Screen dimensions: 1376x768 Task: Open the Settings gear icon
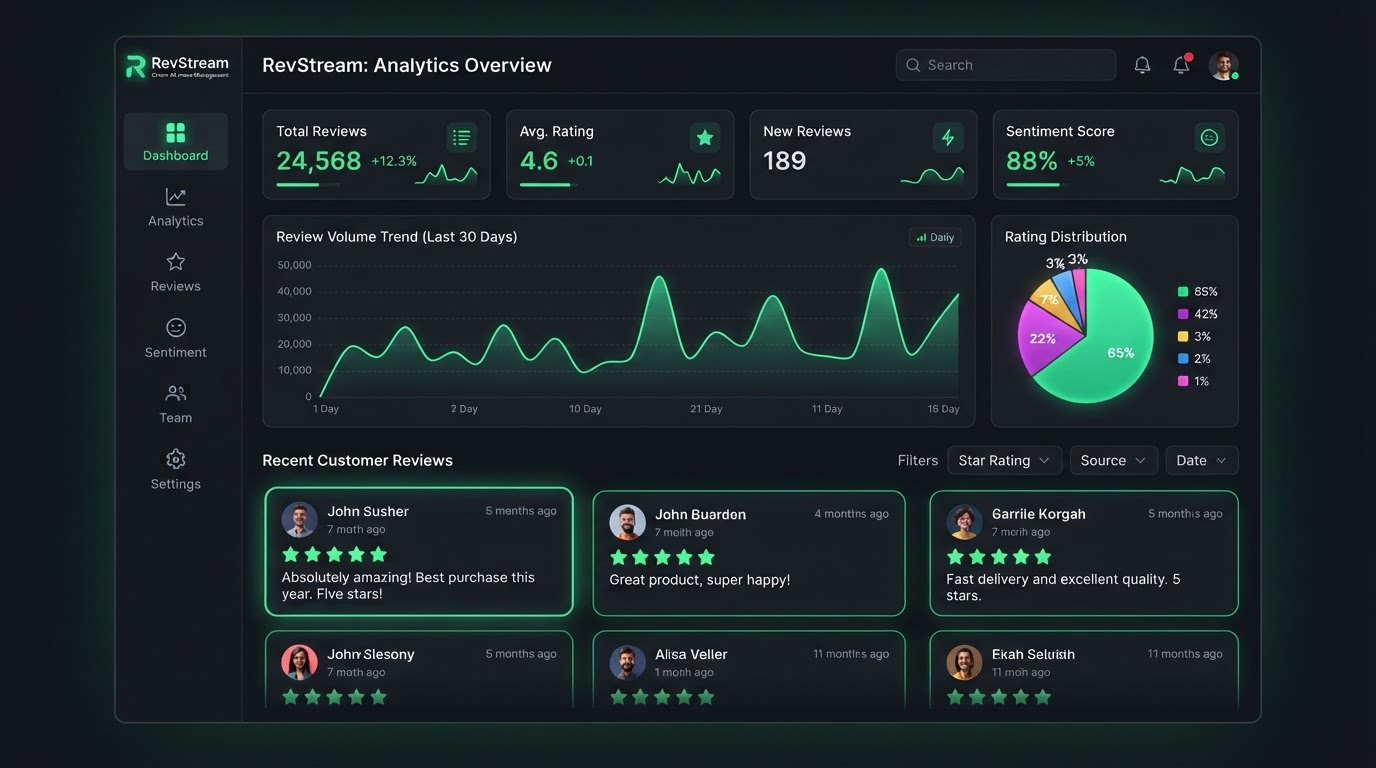175,459
